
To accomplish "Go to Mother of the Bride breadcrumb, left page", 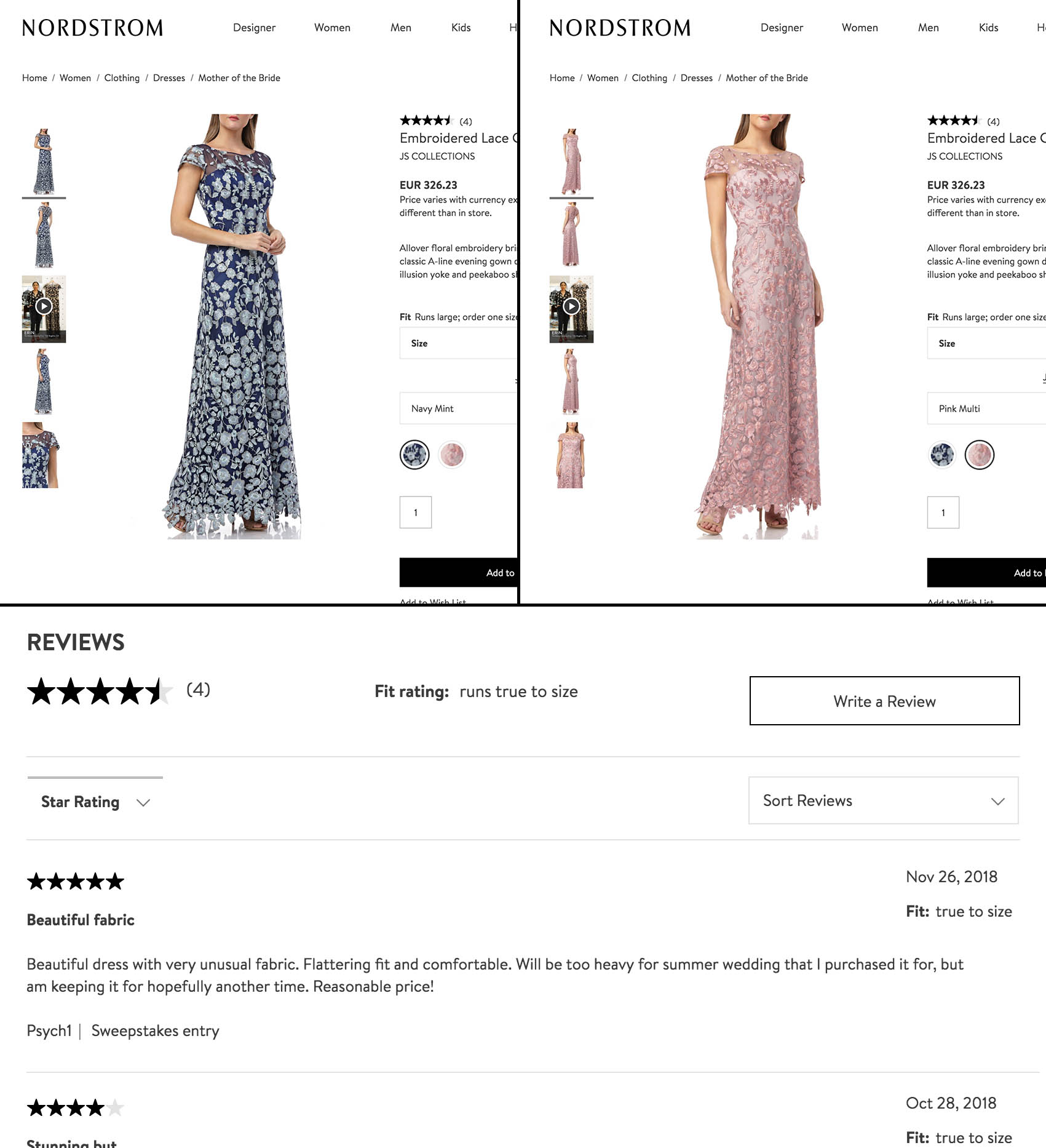I will (x=239, y=78).
